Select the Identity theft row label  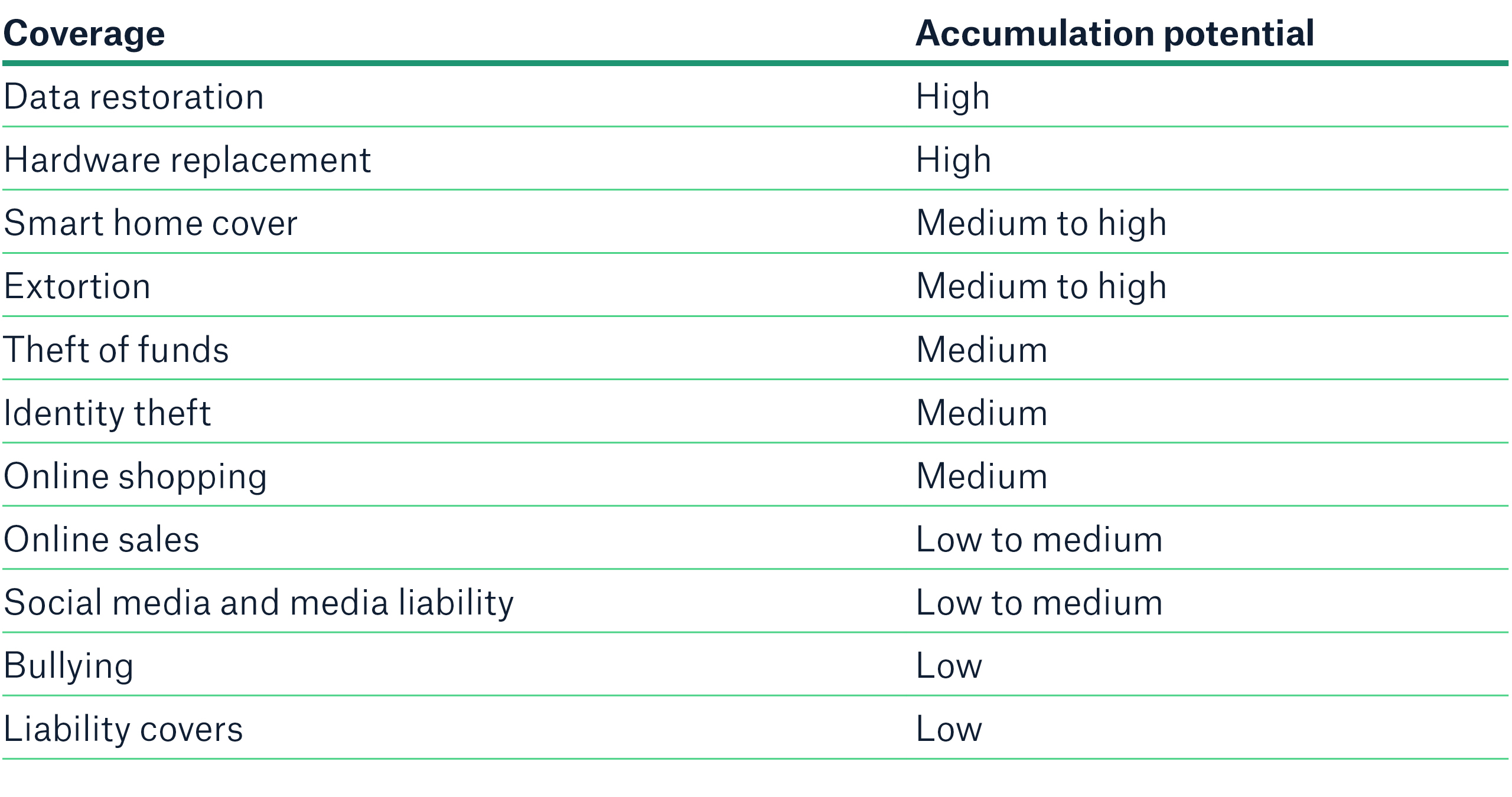(107, 413)
